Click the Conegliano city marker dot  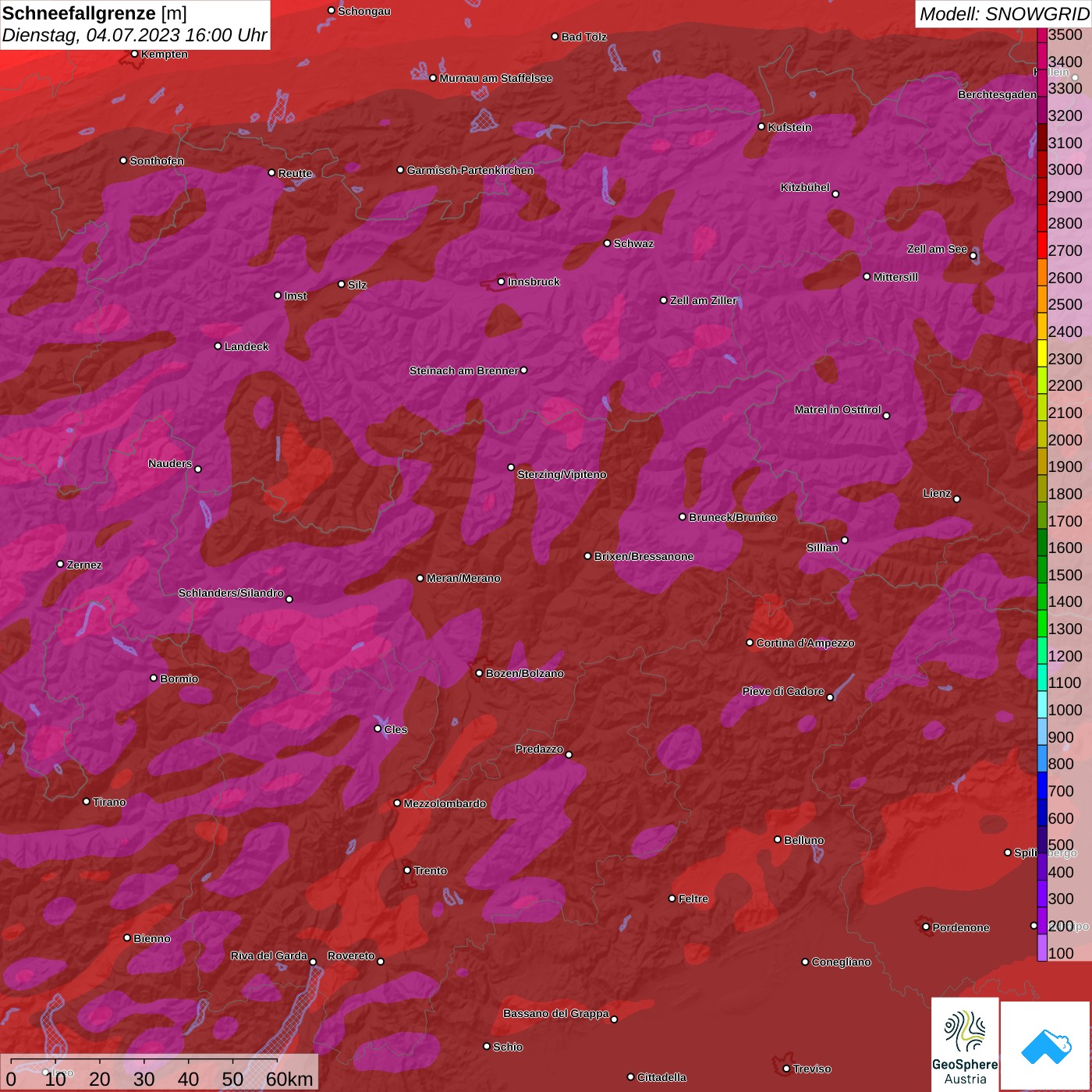(x=805, y=962)
